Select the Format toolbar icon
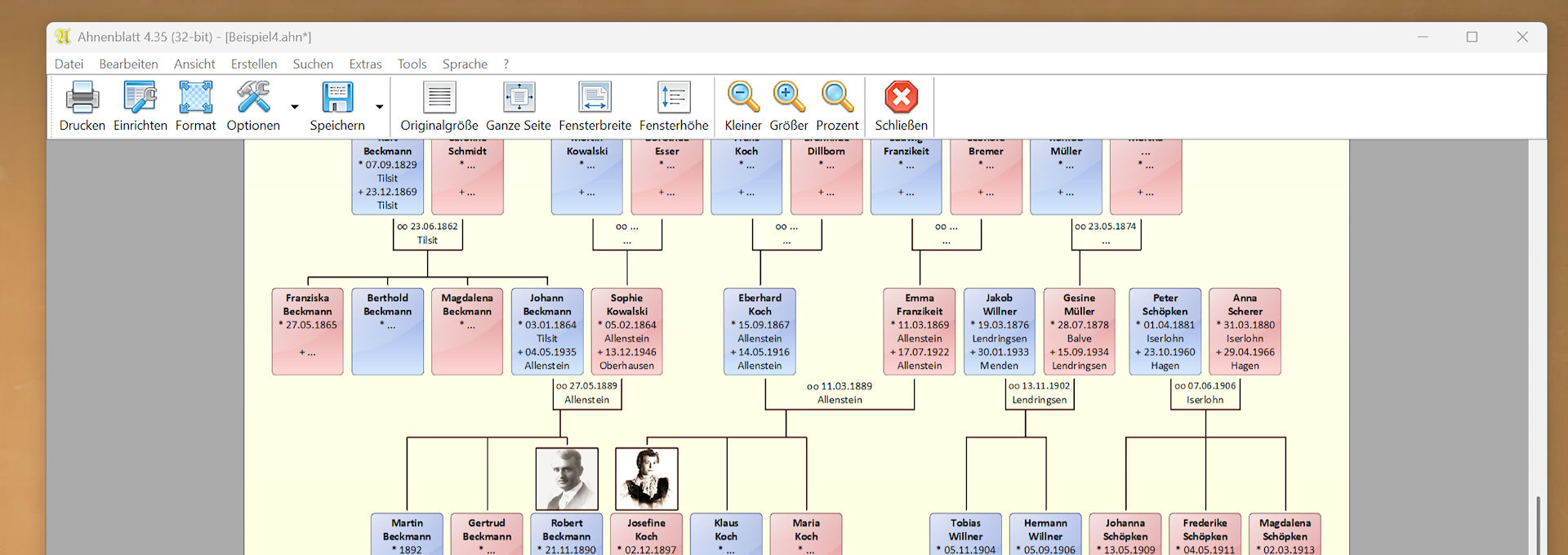Viewport: 1568px width, 555px height. click(195, 98)
